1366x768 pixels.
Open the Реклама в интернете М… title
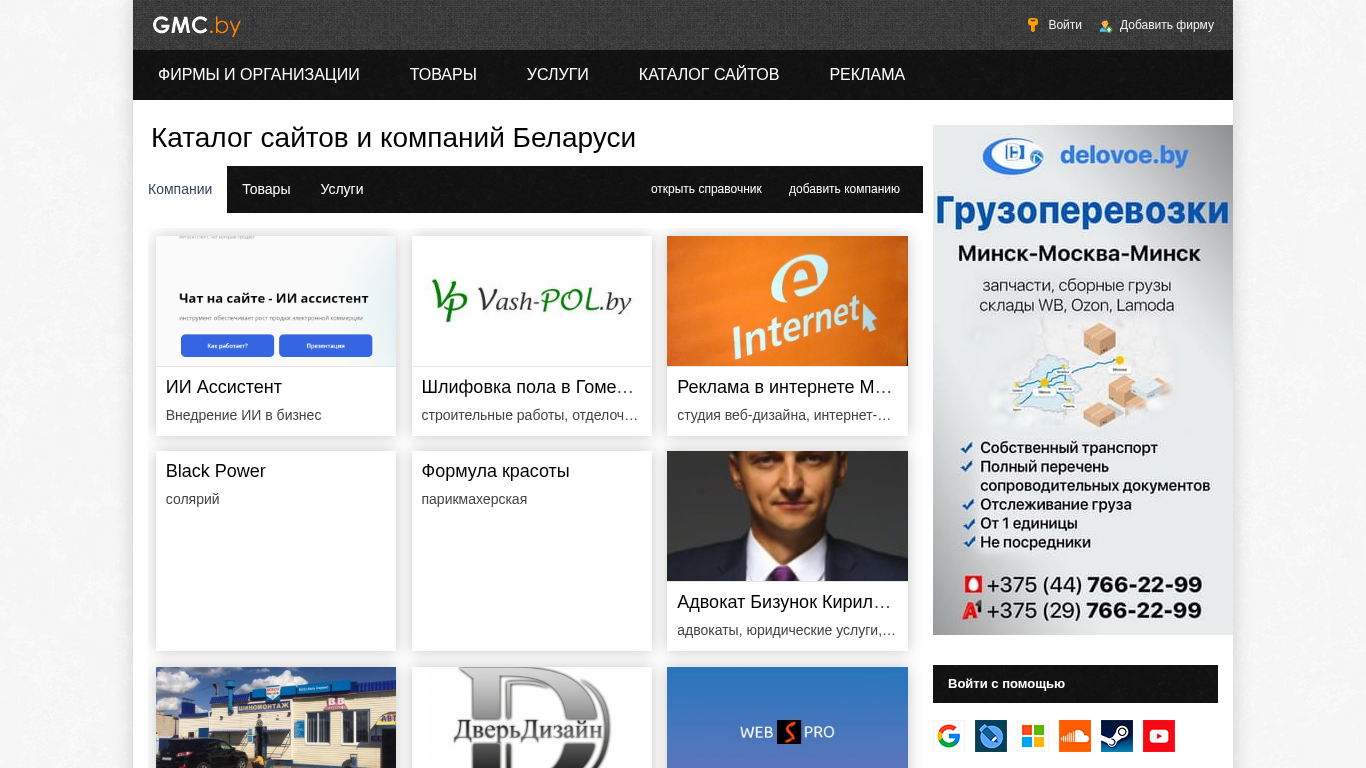coord(785,387)
